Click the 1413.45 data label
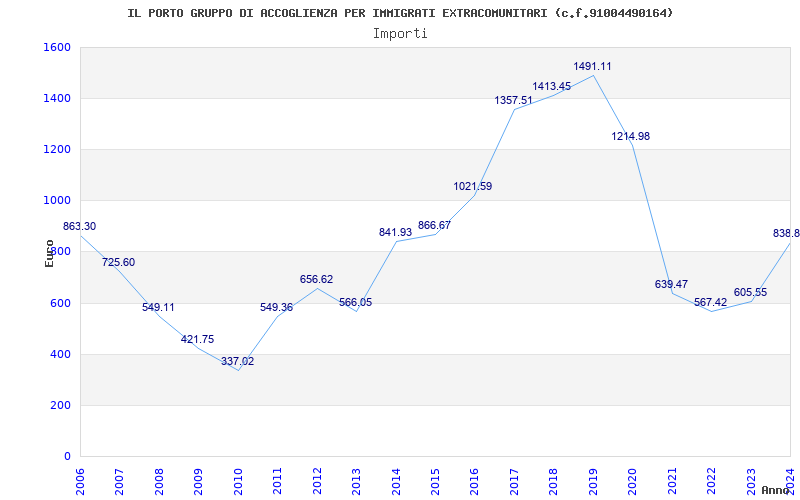The height and width of the screenshot is (500, 800). (x=552, y=86)
